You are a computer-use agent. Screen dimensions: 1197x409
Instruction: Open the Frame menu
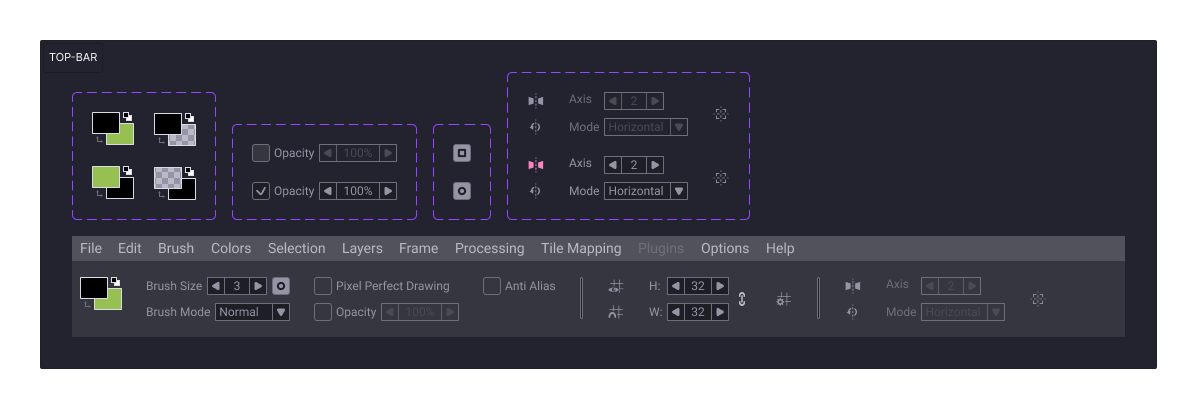pos(419,248)
